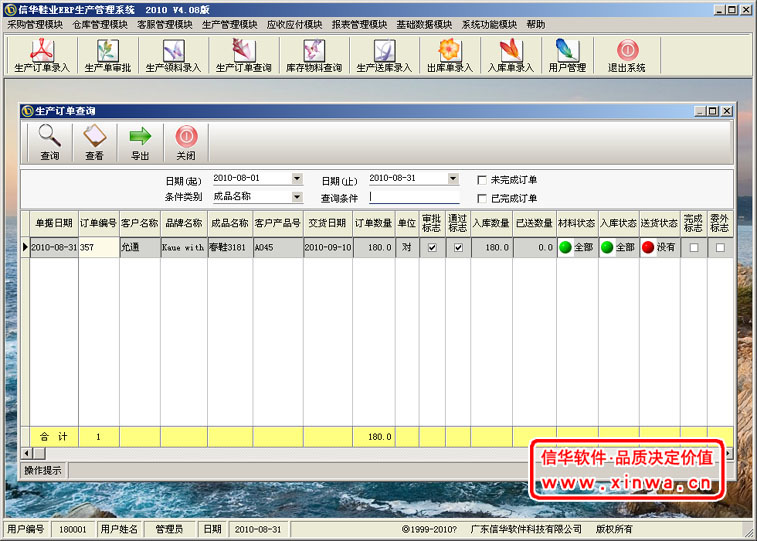Click the horizontal scrollbar left arrow
This screenshot has width=757, height=541.
coord(27,453)
